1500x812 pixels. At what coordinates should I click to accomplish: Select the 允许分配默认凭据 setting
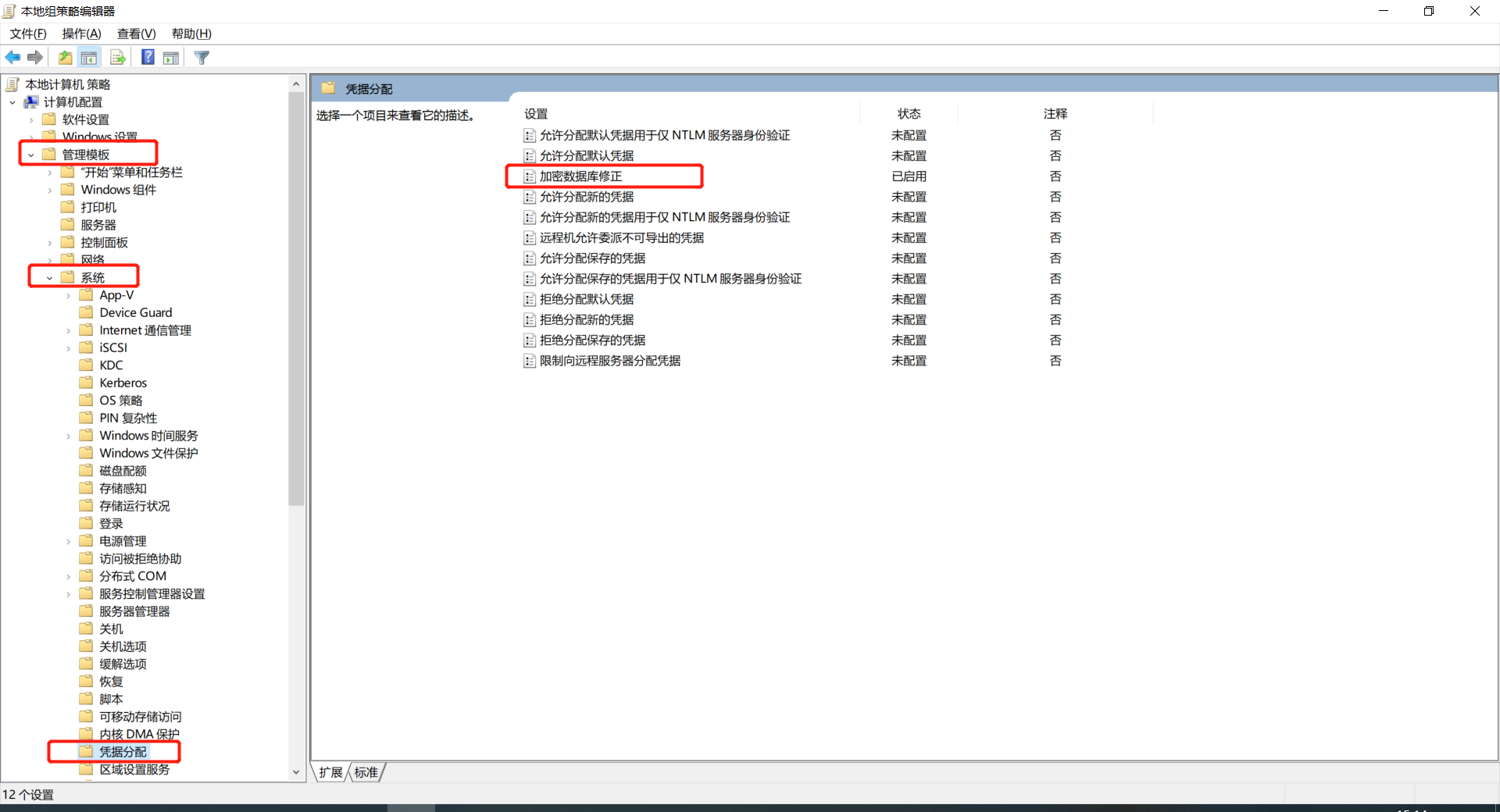coord(587,155)
